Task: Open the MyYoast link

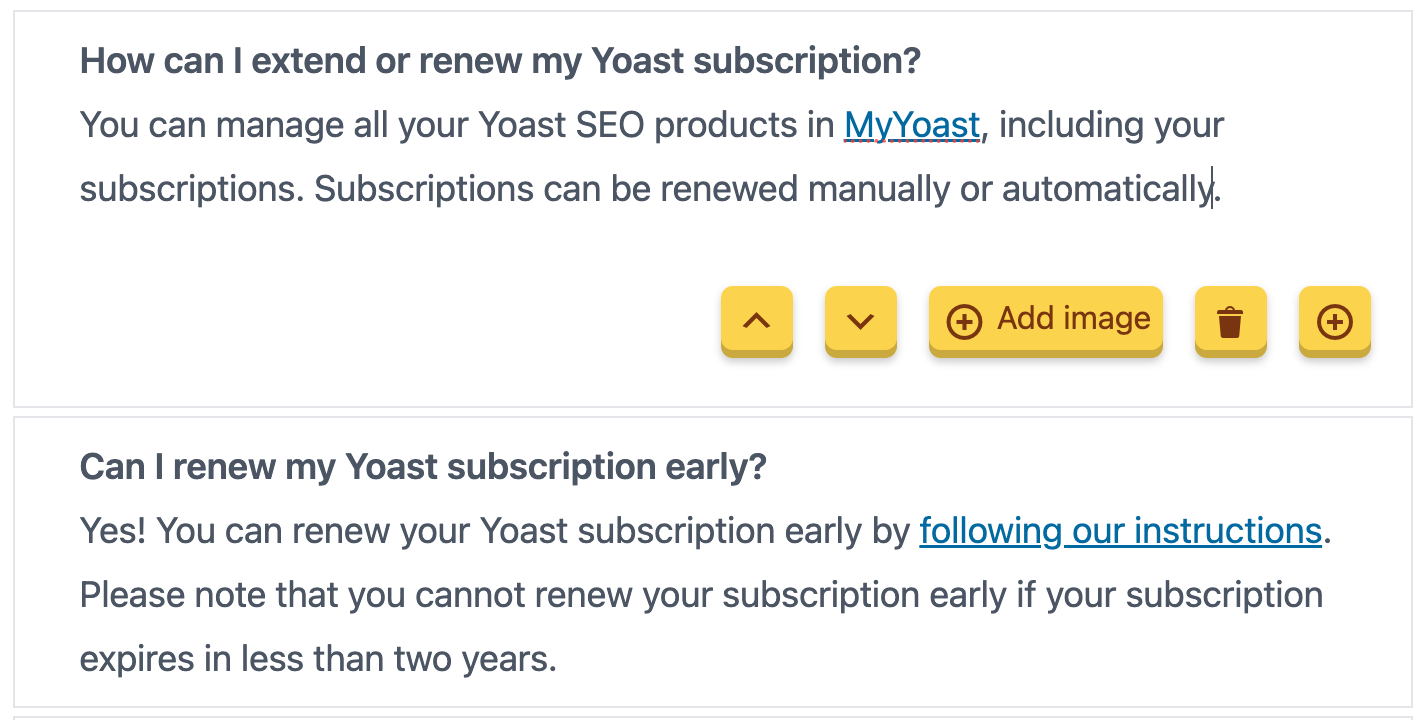Action: (911, 126)
